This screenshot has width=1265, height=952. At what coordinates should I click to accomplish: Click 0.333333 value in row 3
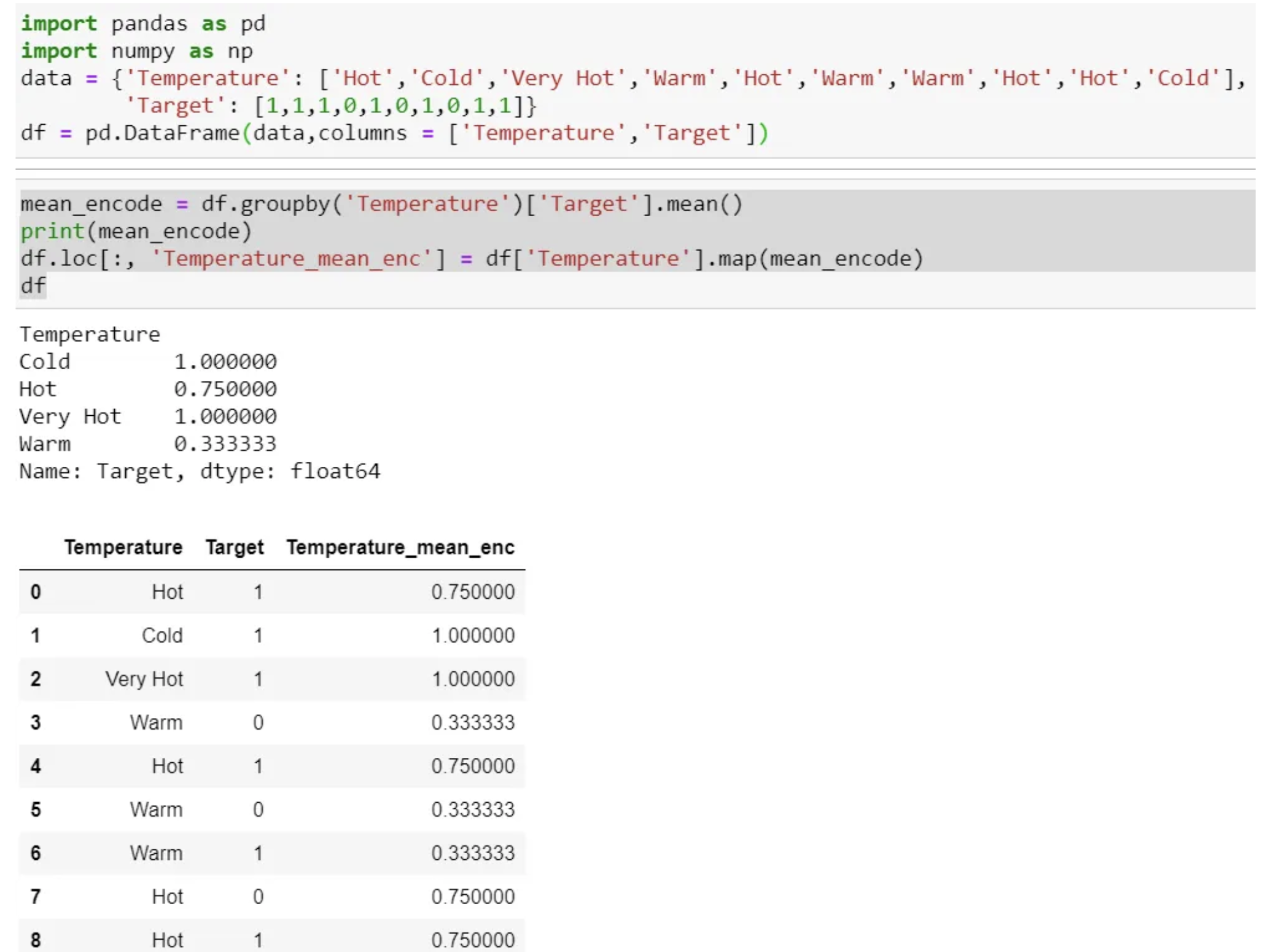[472, 723]
